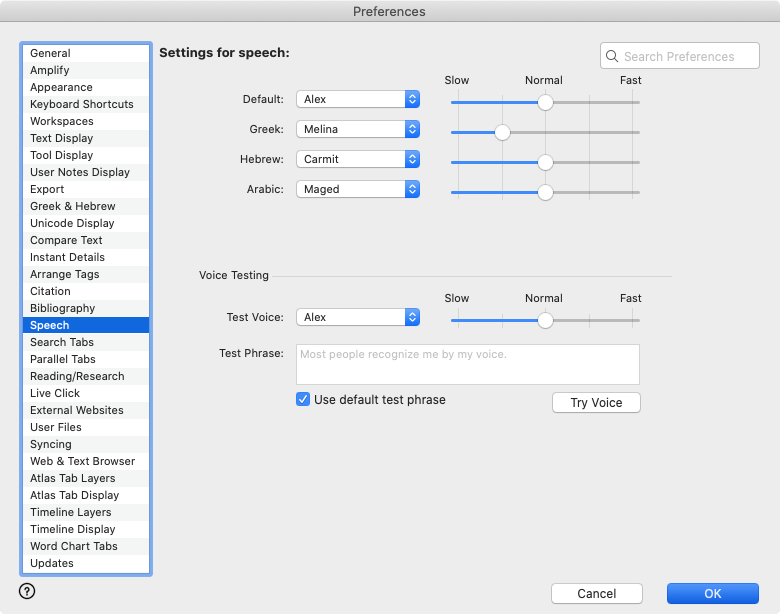Select the Syncing preferences category

tap(50, 444)
